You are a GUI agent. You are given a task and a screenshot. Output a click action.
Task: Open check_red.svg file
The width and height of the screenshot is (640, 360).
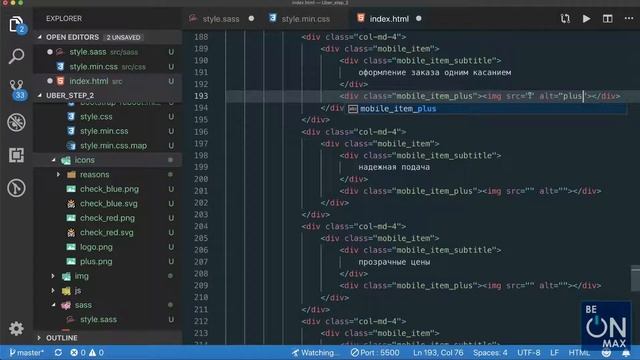107,233
